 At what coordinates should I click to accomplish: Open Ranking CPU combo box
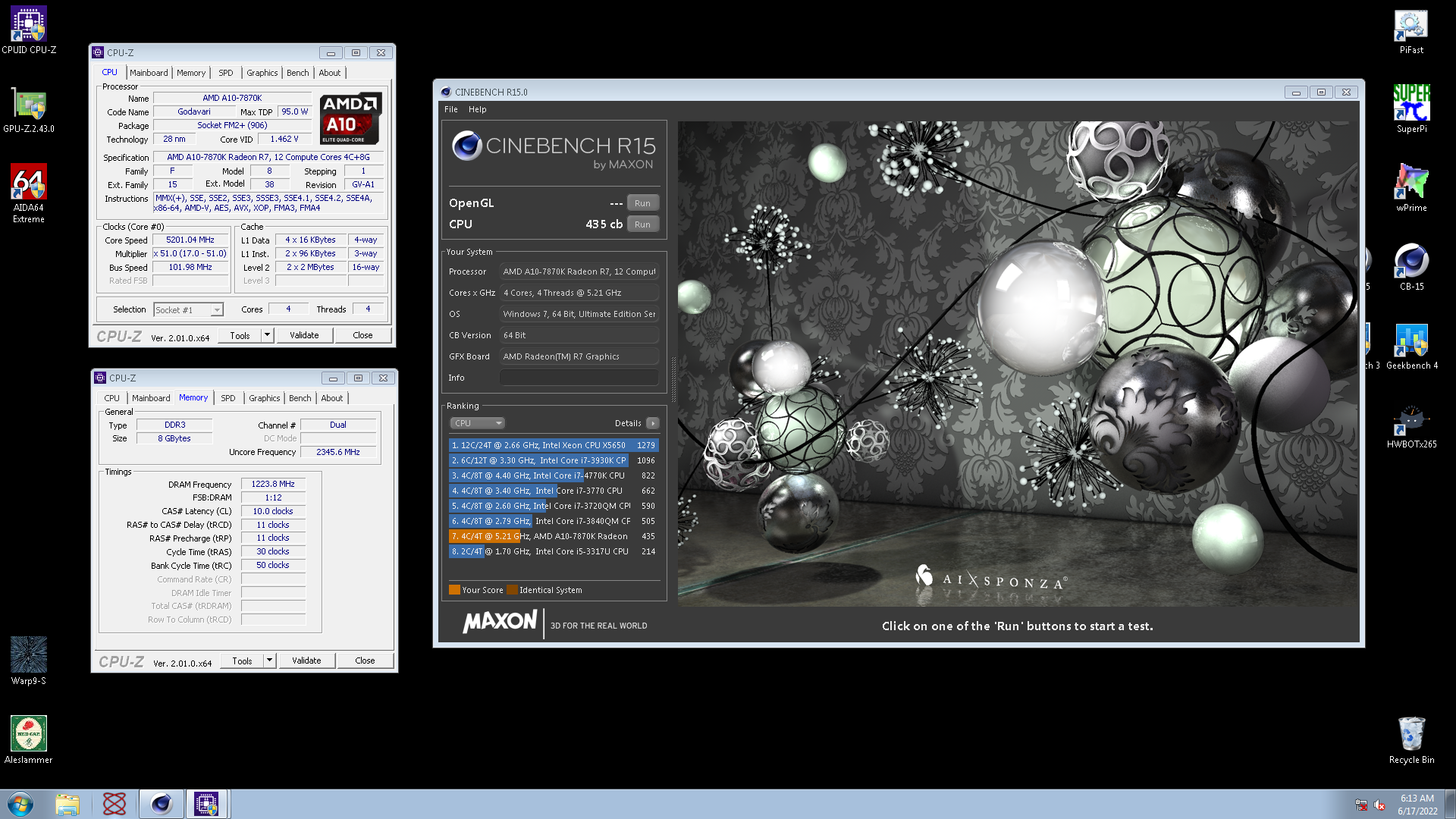click(477, 423)
